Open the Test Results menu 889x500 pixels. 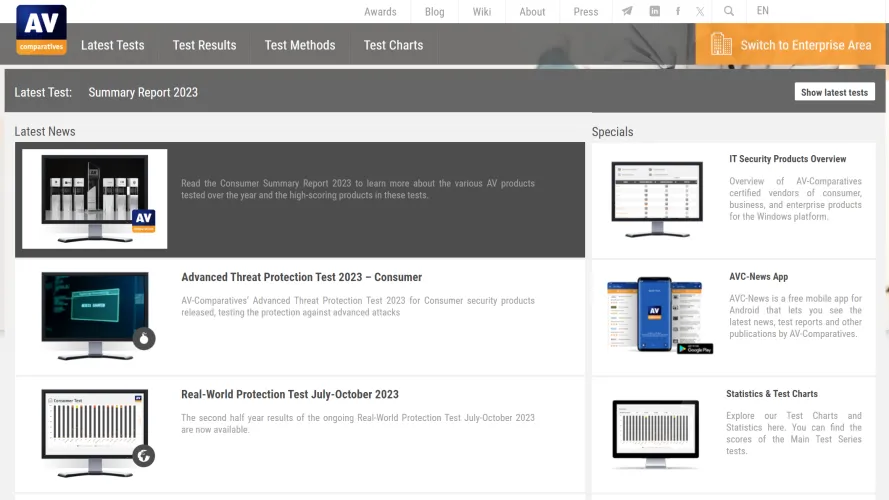(204, 45)
